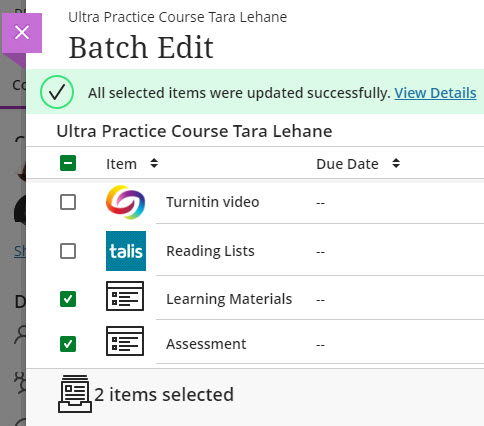Uncheck the Assessment checkbox
The height and width of the screenshot is (426, 484).
point(68,344)
